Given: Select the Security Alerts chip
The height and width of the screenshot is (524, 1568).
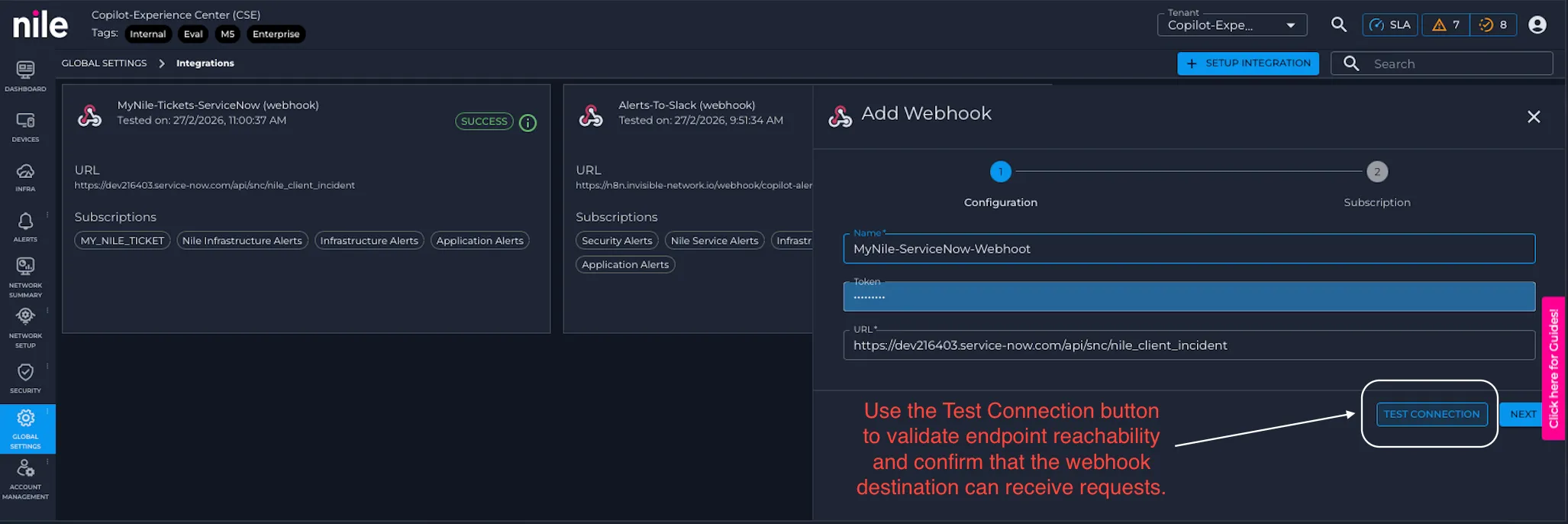Looking at the screenshot, I should [x=617, y=241].
